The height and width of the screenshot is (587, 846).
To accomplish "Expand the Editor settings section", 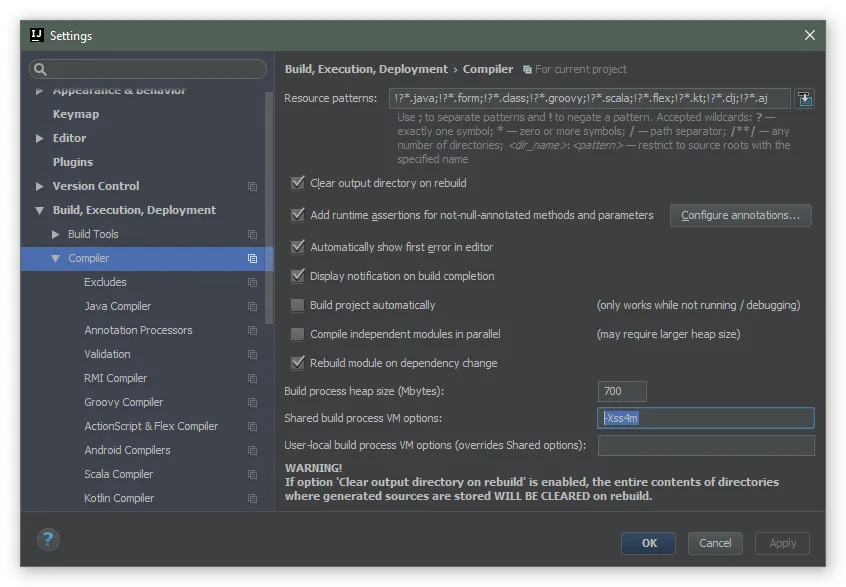I will tap(40, 138).
